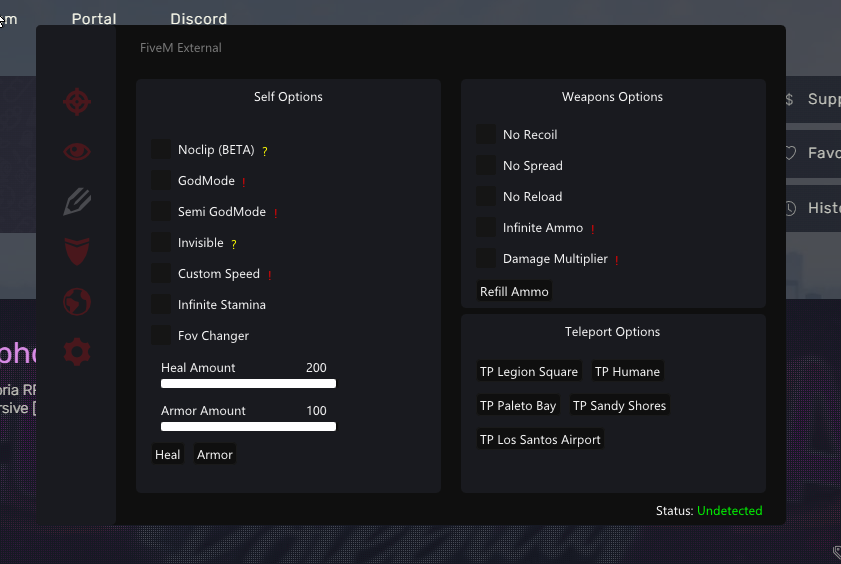
Task: Open the Portal menu in background page
Action: click(94, 19)
